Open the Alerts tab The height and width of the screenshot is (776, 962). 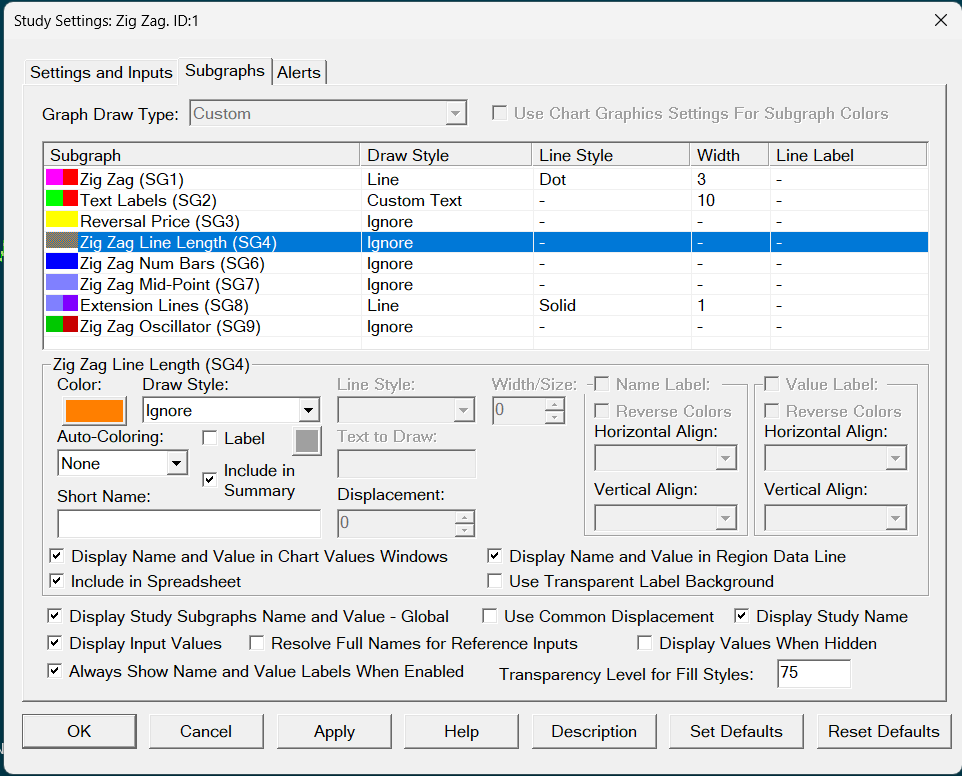pos(299,72)
